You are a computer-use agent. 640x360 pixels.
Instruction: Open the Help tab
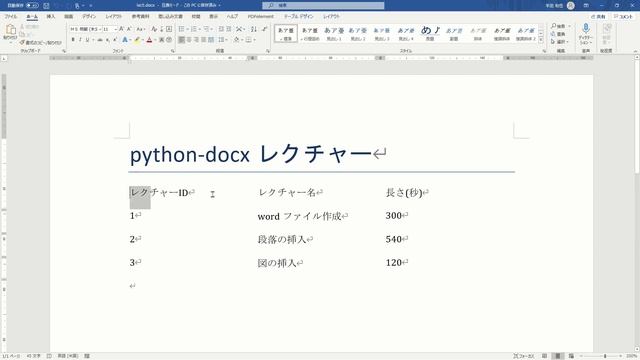[232, 16]
